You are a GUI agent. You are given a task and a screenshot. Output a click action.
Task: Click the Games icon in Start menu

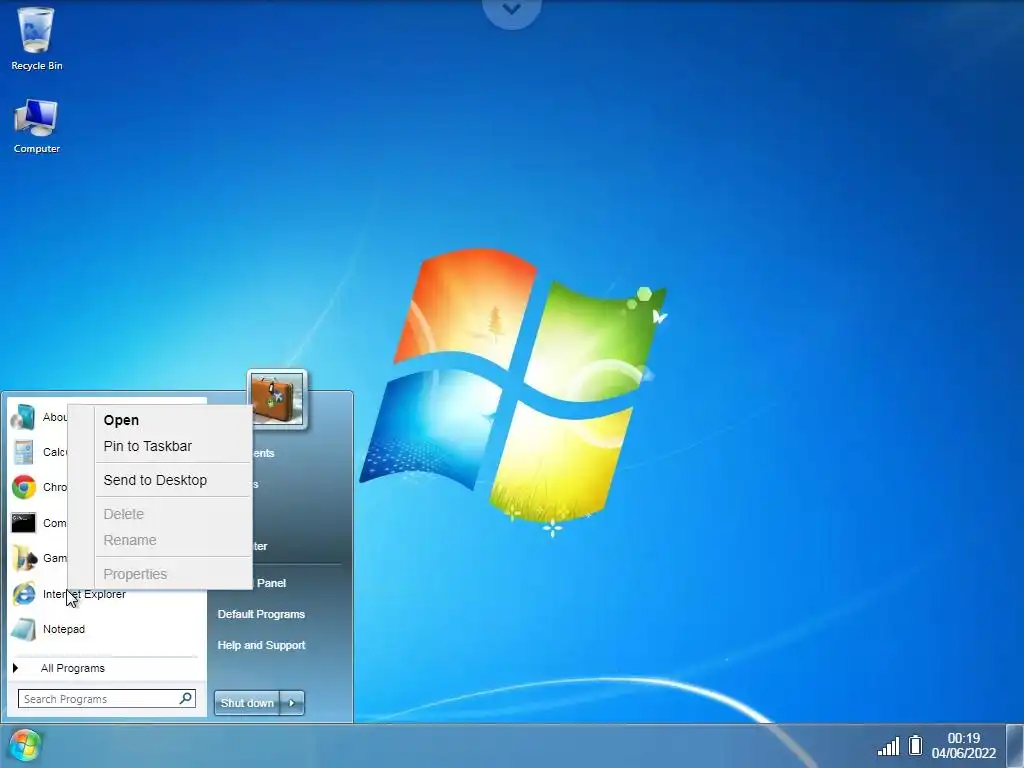tap(24, 558)
